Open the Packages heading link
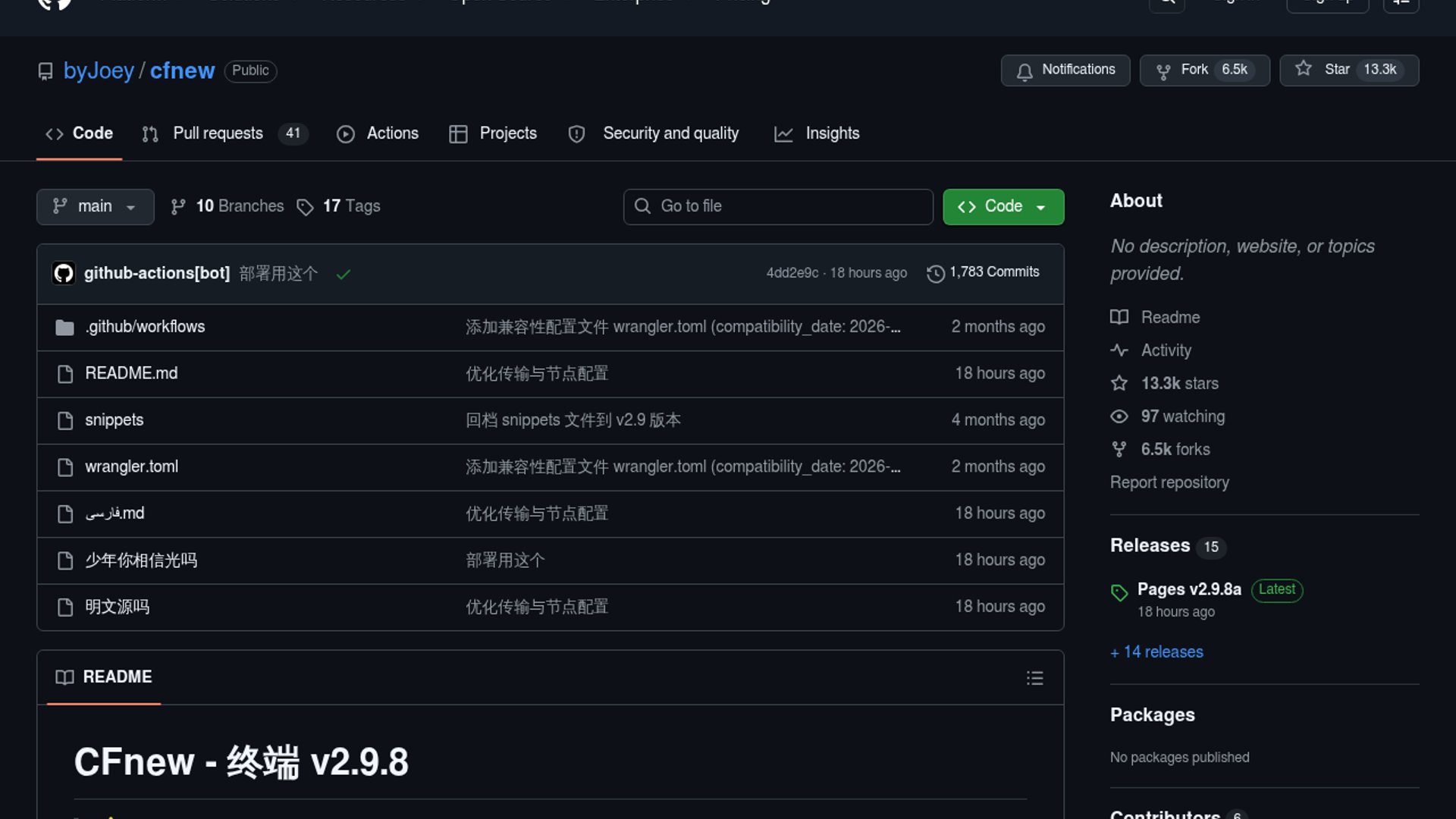Image resolution: width=1456 pixels, height=819 pixels. pyautogui.click(x=1152, y=715)
